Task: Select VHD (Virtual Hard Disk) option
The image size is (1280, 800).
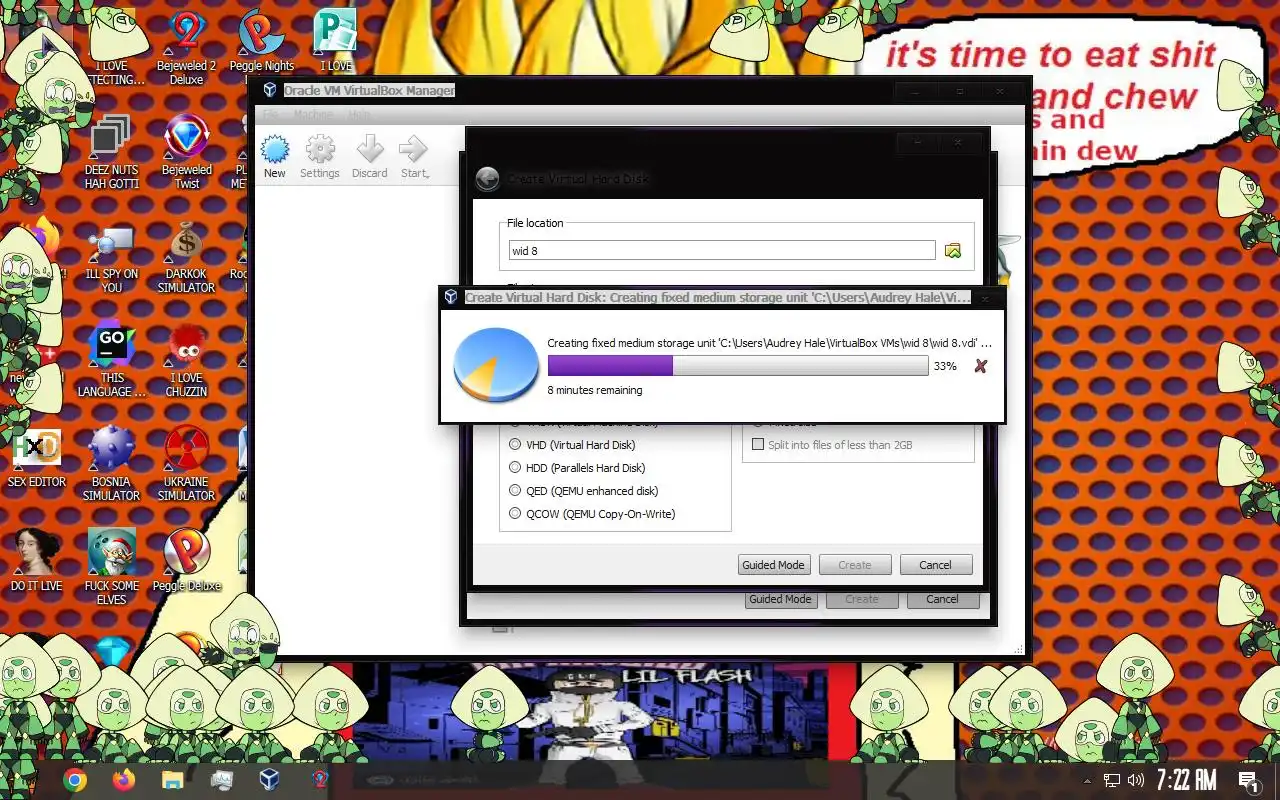Action: coord(572,445)
